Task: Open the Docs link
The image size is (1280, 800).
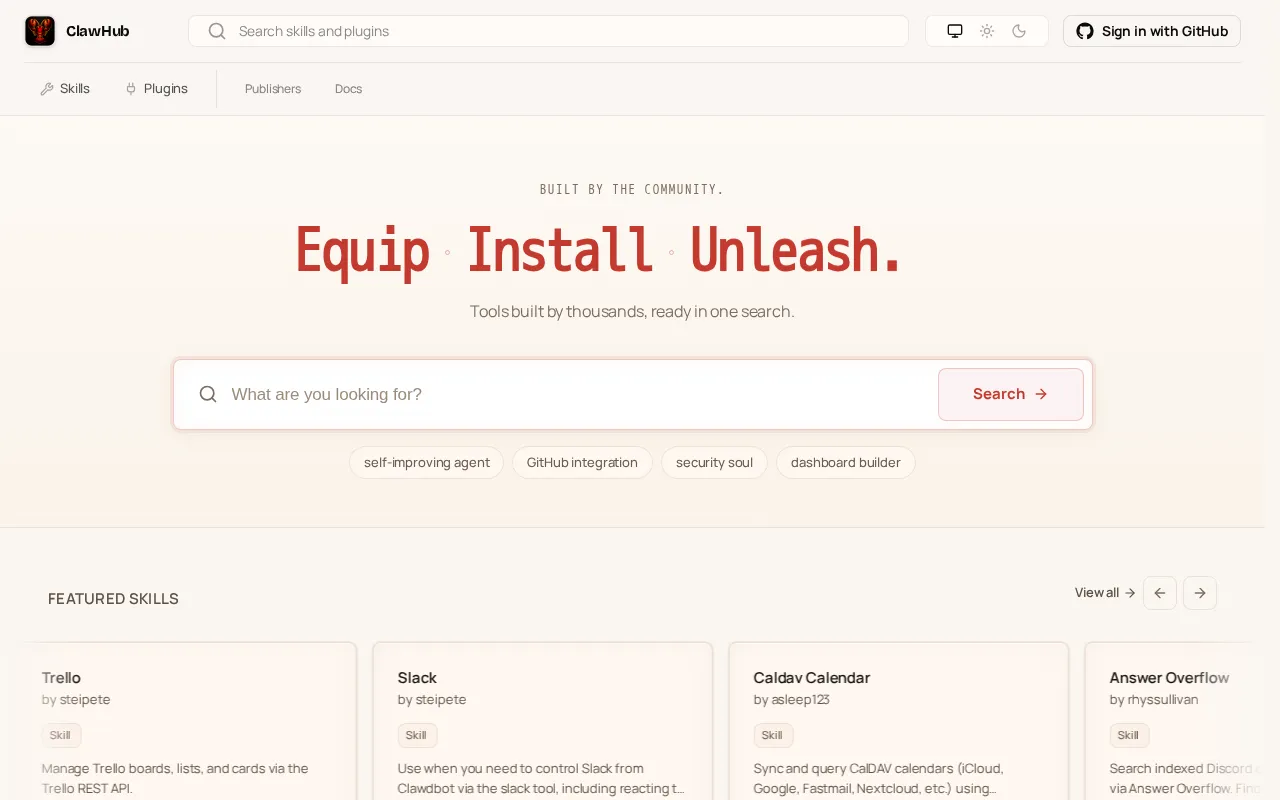Action: 348,89
